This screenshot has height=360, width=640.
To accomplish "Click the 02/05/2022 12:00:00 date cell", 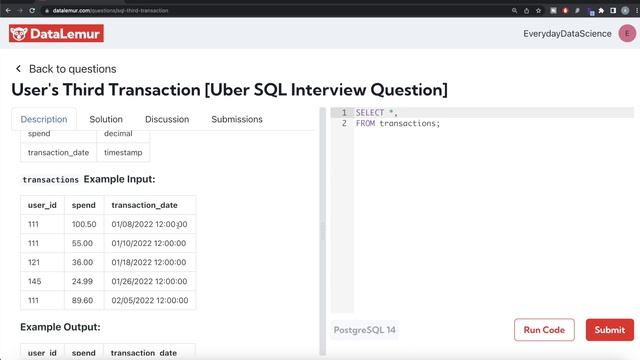I will (x=150, y=300).
